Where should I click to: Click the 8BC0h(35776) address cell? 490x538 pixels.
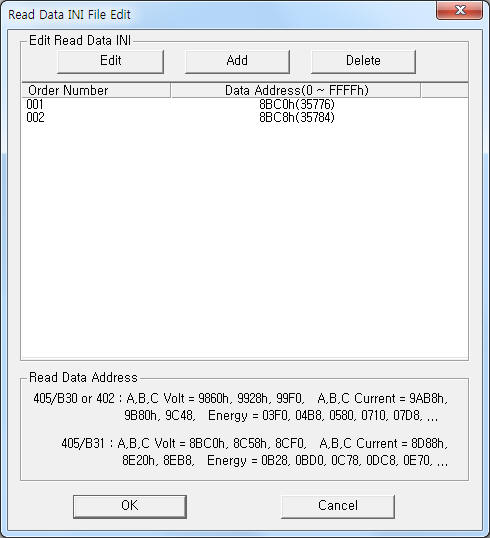tap(296, 104)
